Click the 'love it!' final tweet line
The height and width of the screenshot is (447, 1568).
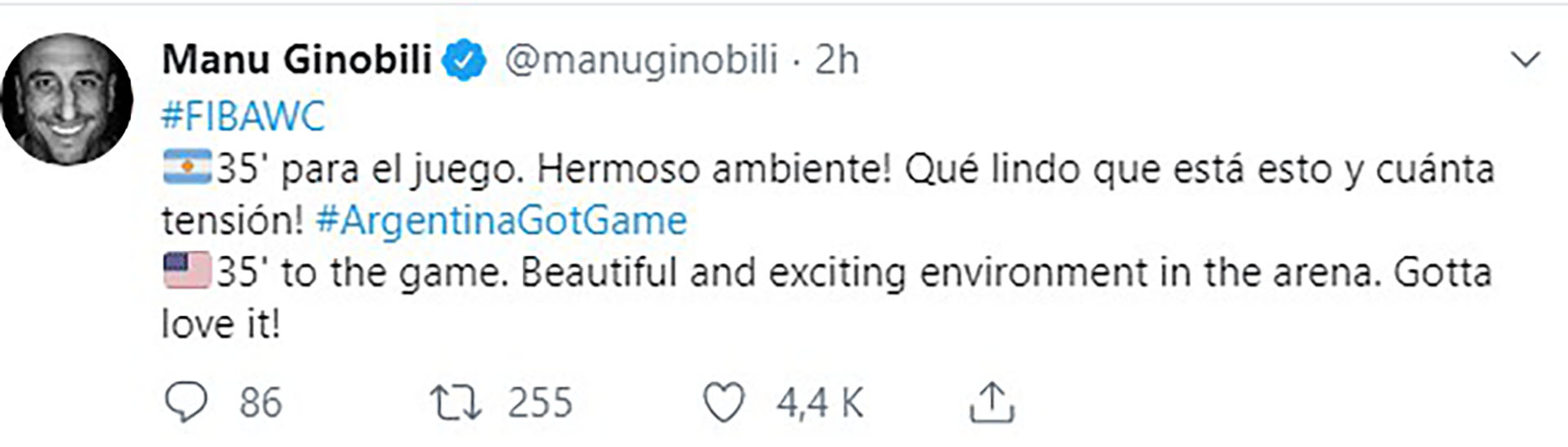(x=220, y=324)
